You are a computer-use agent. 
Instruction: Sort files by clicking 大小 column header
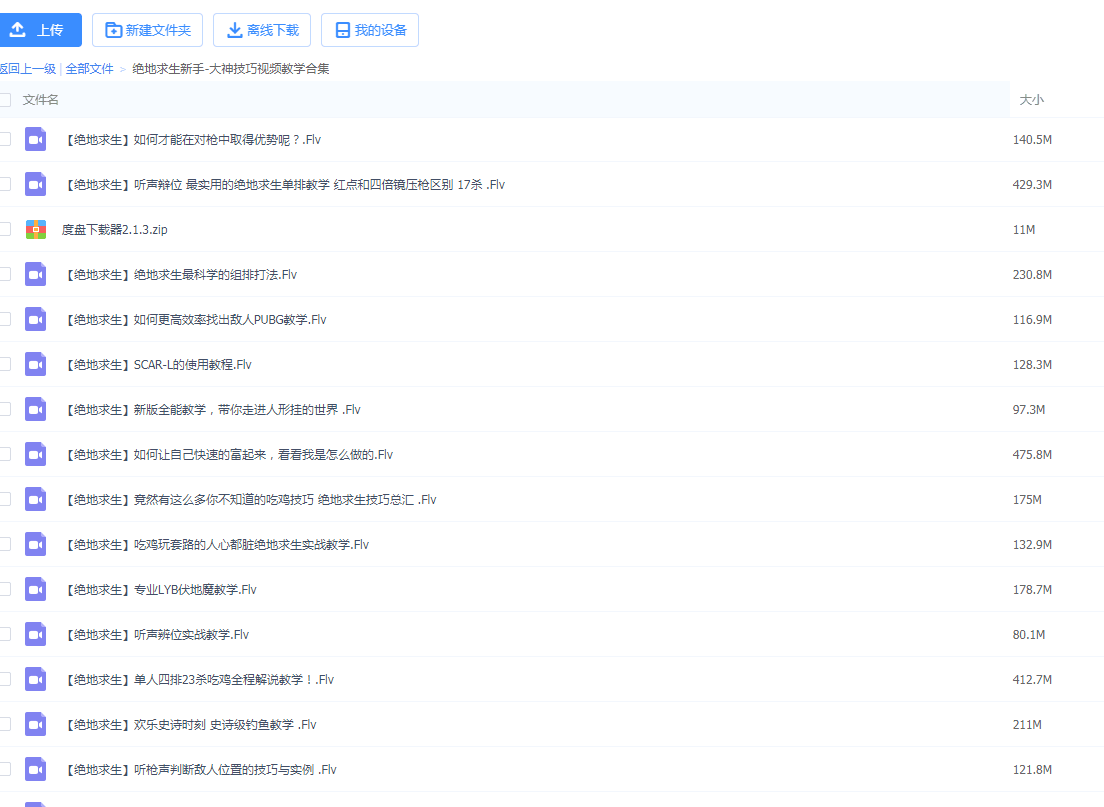click(1031, 100)
